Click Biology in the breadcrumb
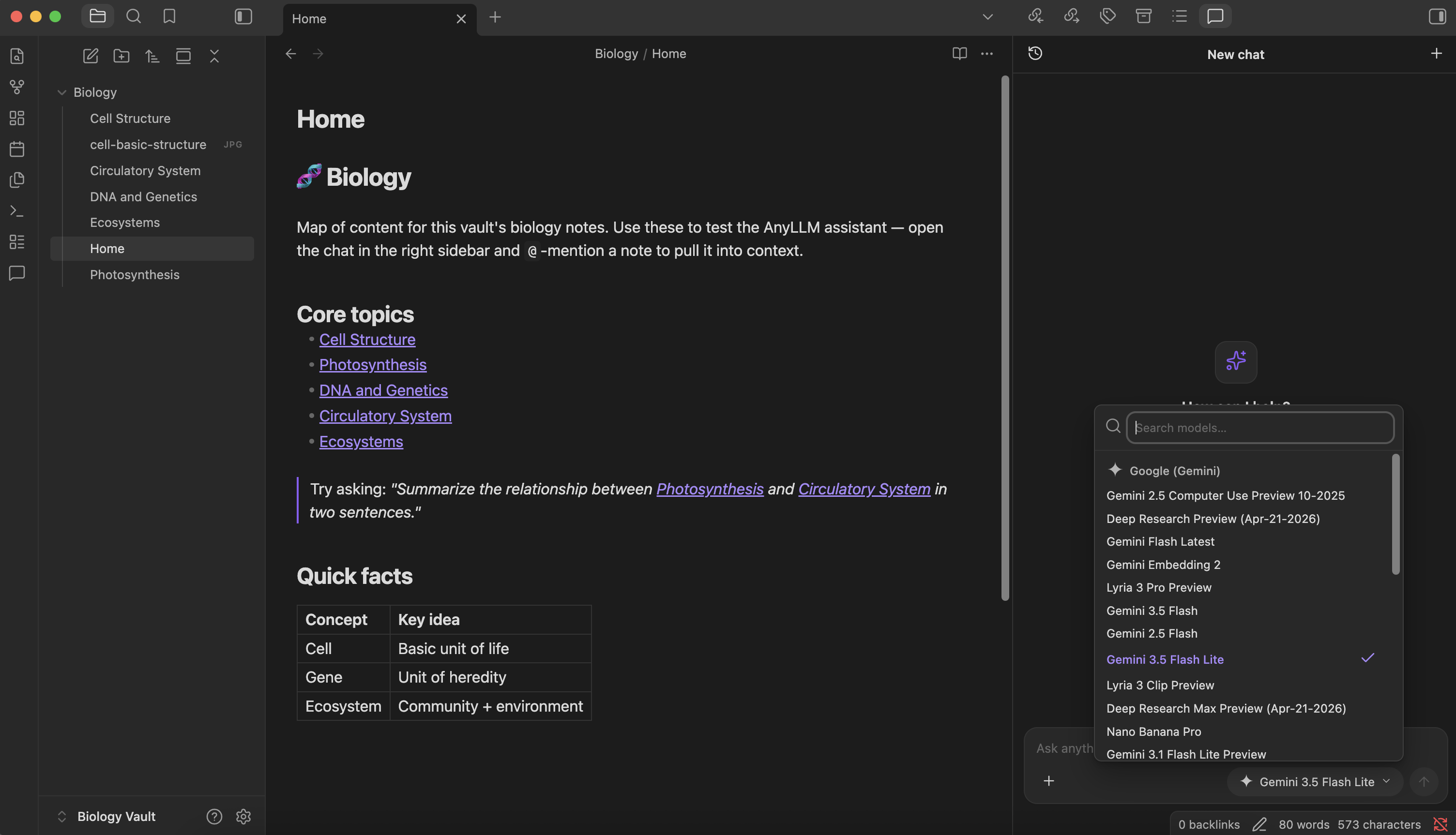Viewport: 1456px width, 835px height. (616, 53)
